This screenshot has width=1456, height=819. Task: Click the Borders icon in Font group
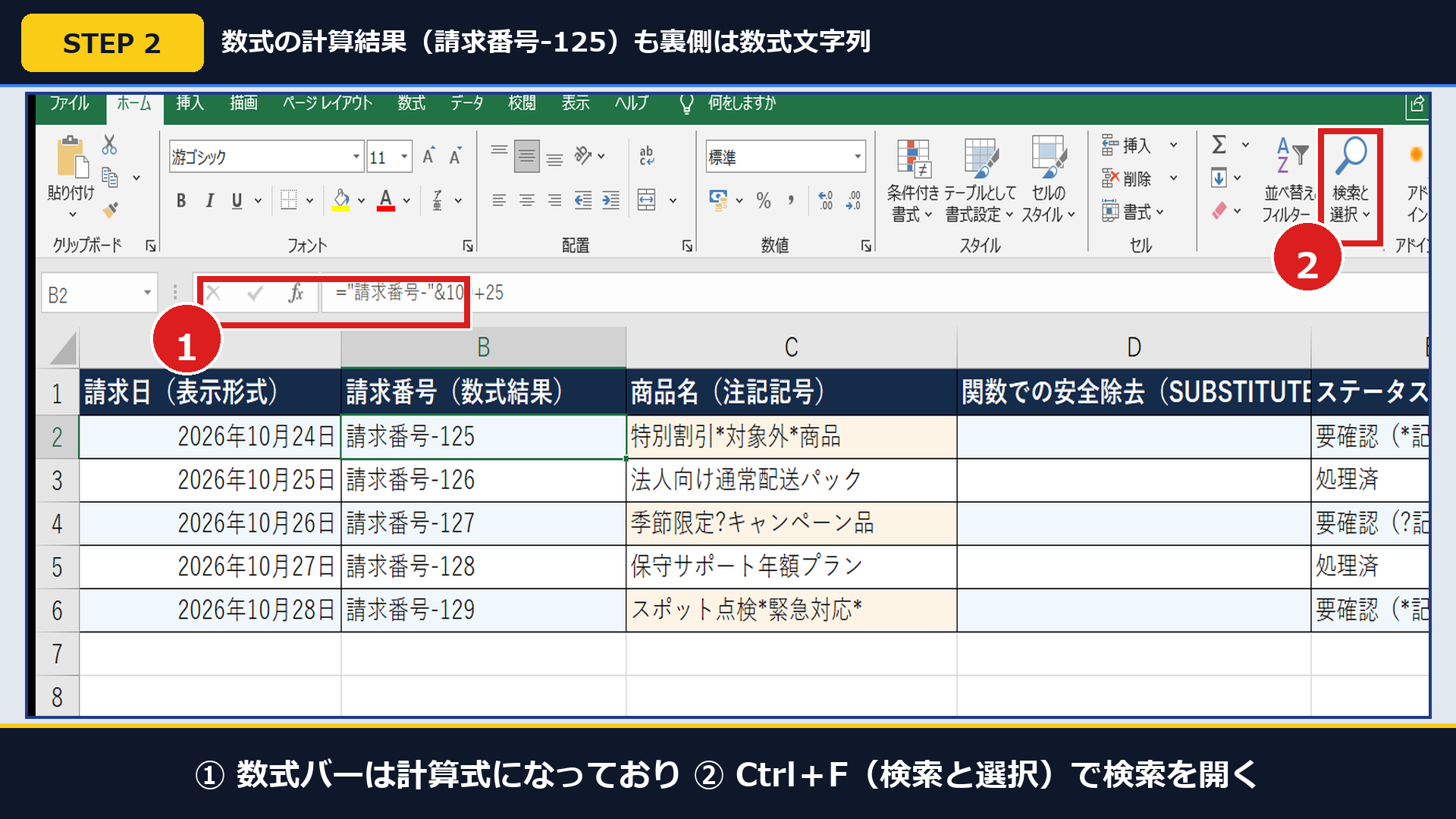point(288,200)
